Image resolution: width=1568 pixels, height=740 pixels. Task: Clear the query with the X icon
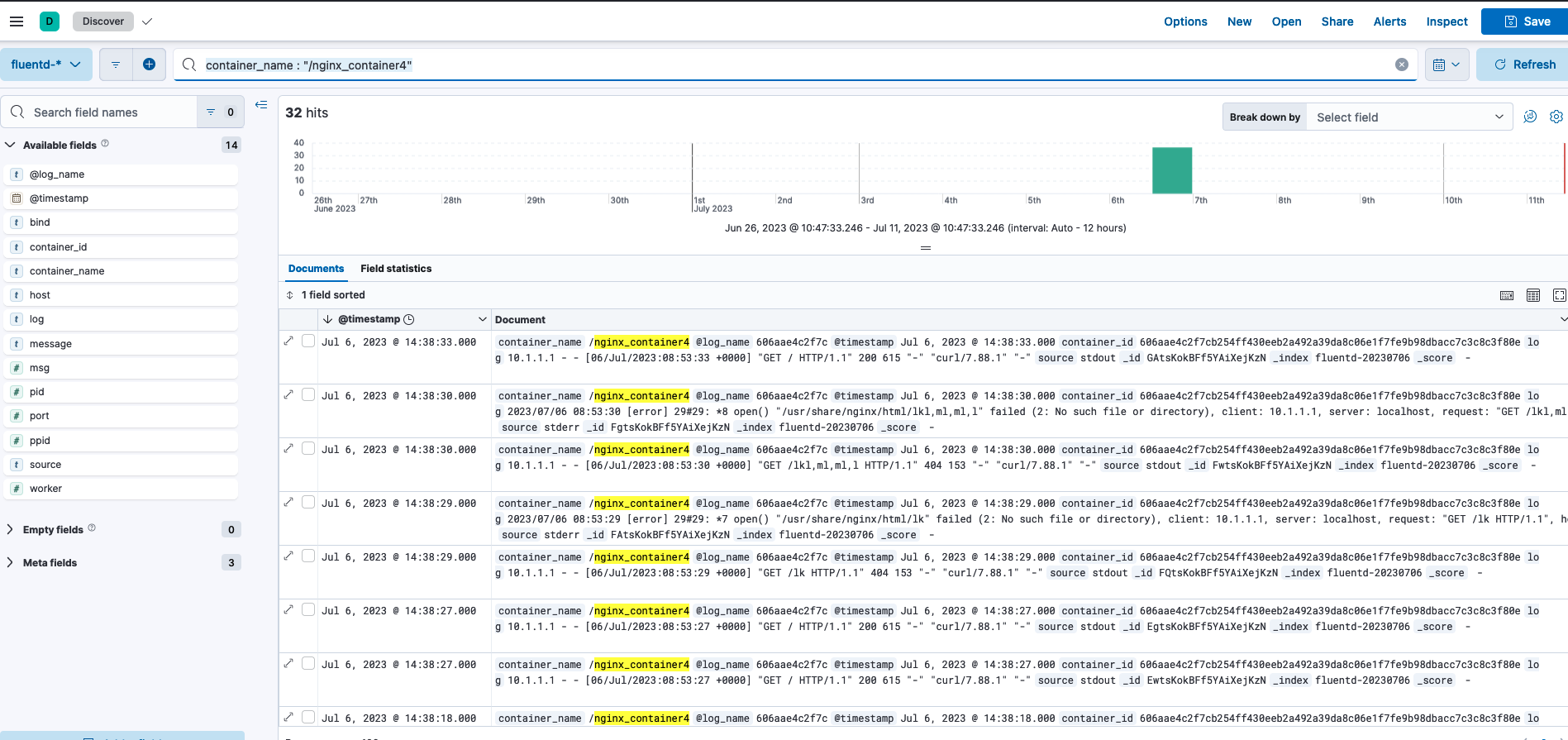pyautogui.click(x=1402, y=64)
